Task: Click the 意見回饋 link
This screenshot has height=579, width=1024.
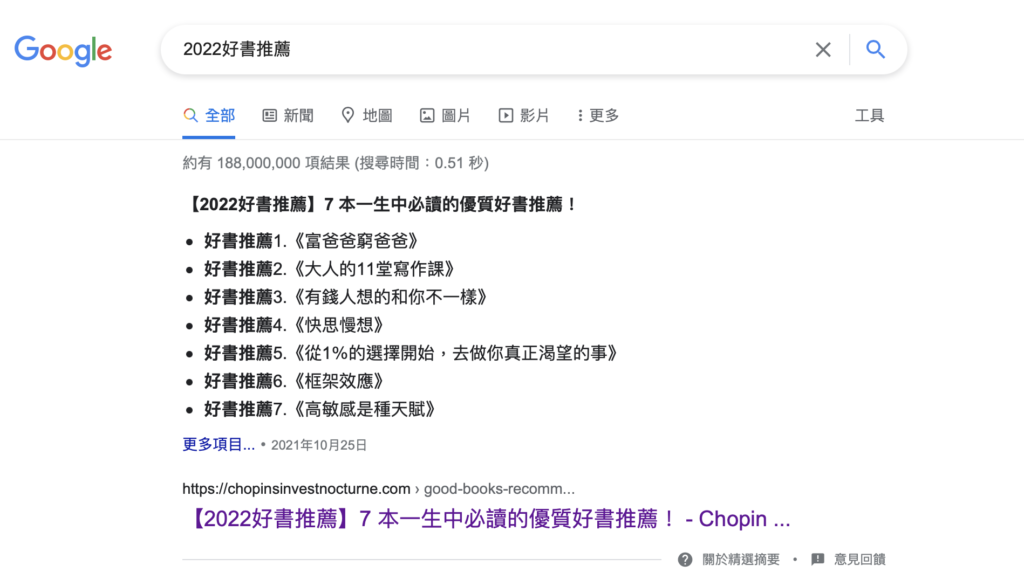Action: point(859,559)
